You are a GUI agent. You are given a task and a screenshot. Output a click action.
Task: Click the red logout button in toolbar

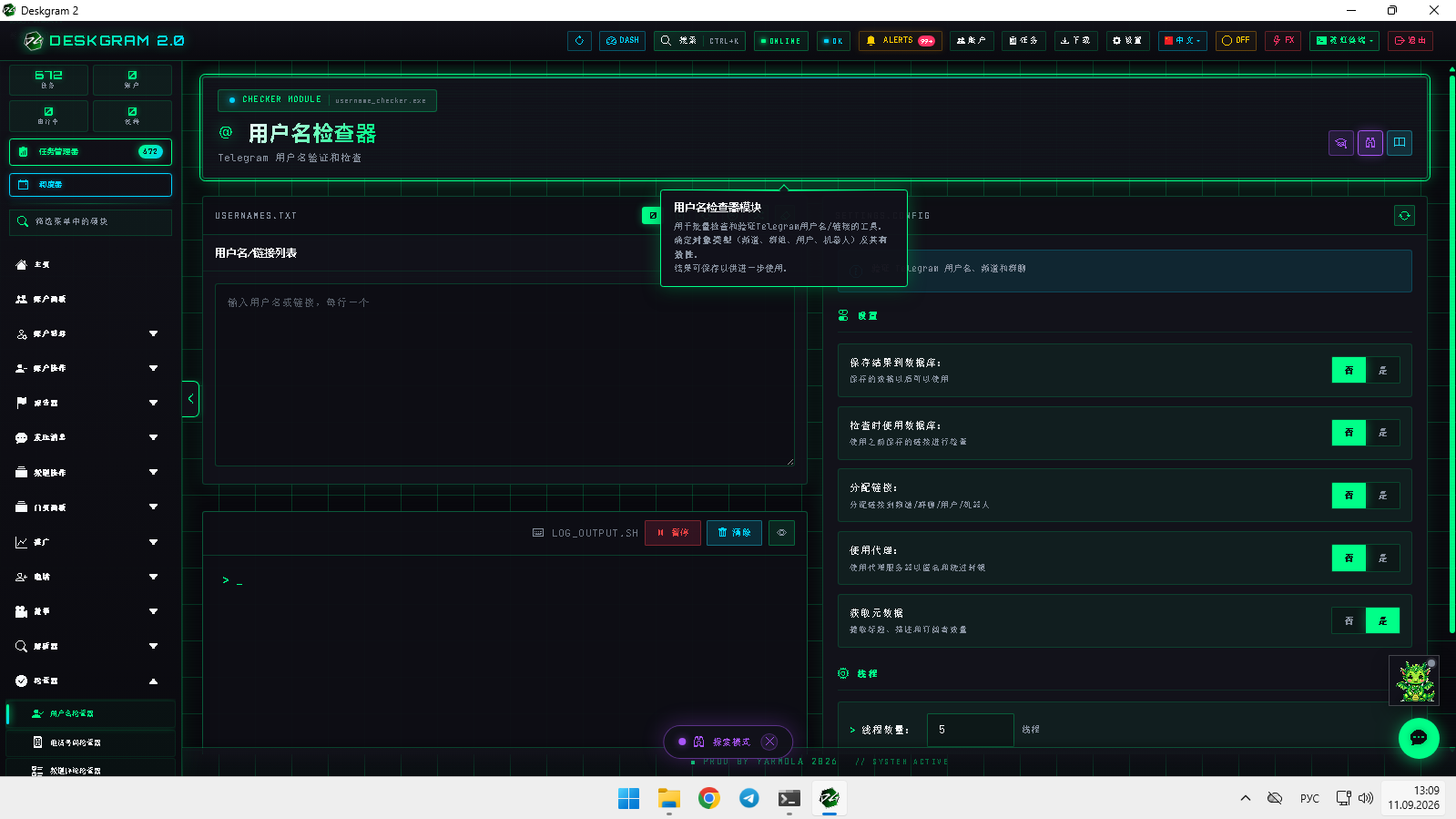1410,40
